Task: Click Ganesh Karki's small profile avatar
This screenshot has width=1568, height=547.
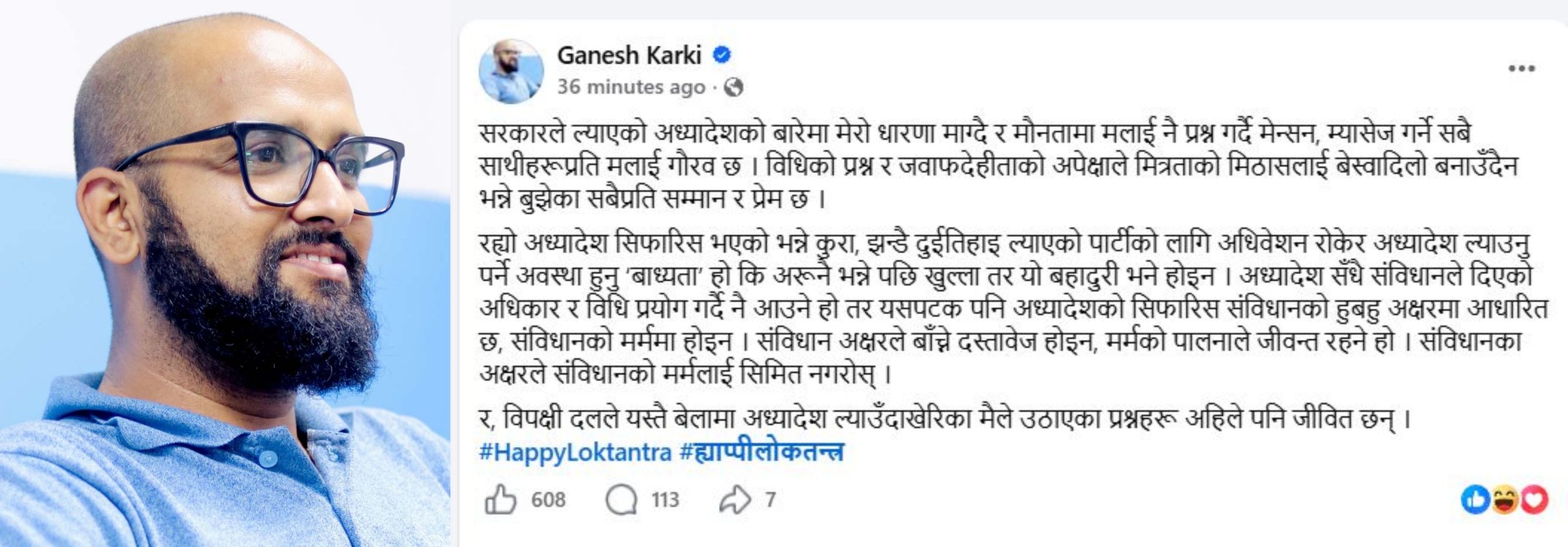Action: click(511, 72)
